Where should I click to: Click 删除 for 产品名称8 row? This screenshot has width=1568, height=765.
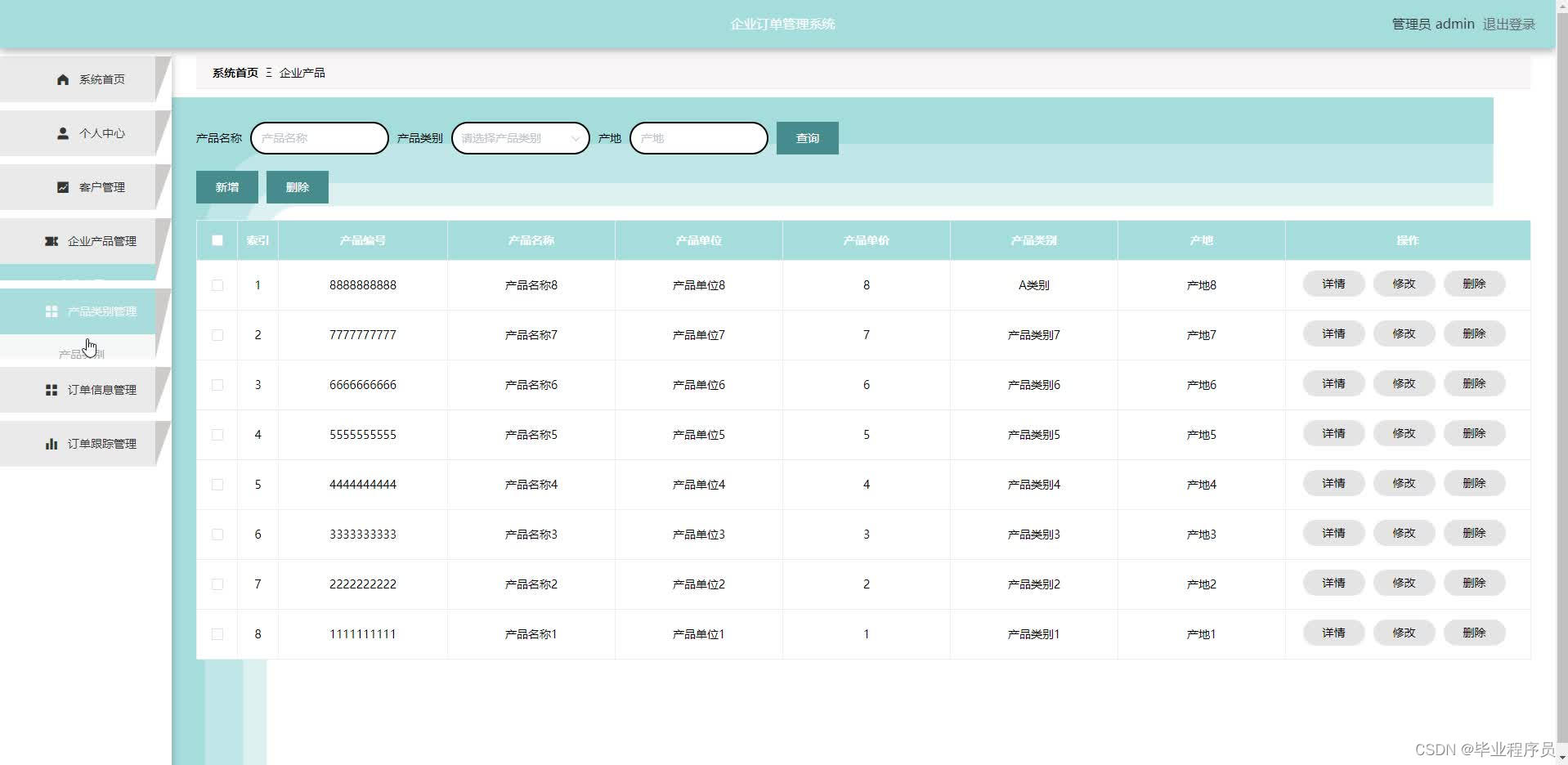(x=1474, y=284)
